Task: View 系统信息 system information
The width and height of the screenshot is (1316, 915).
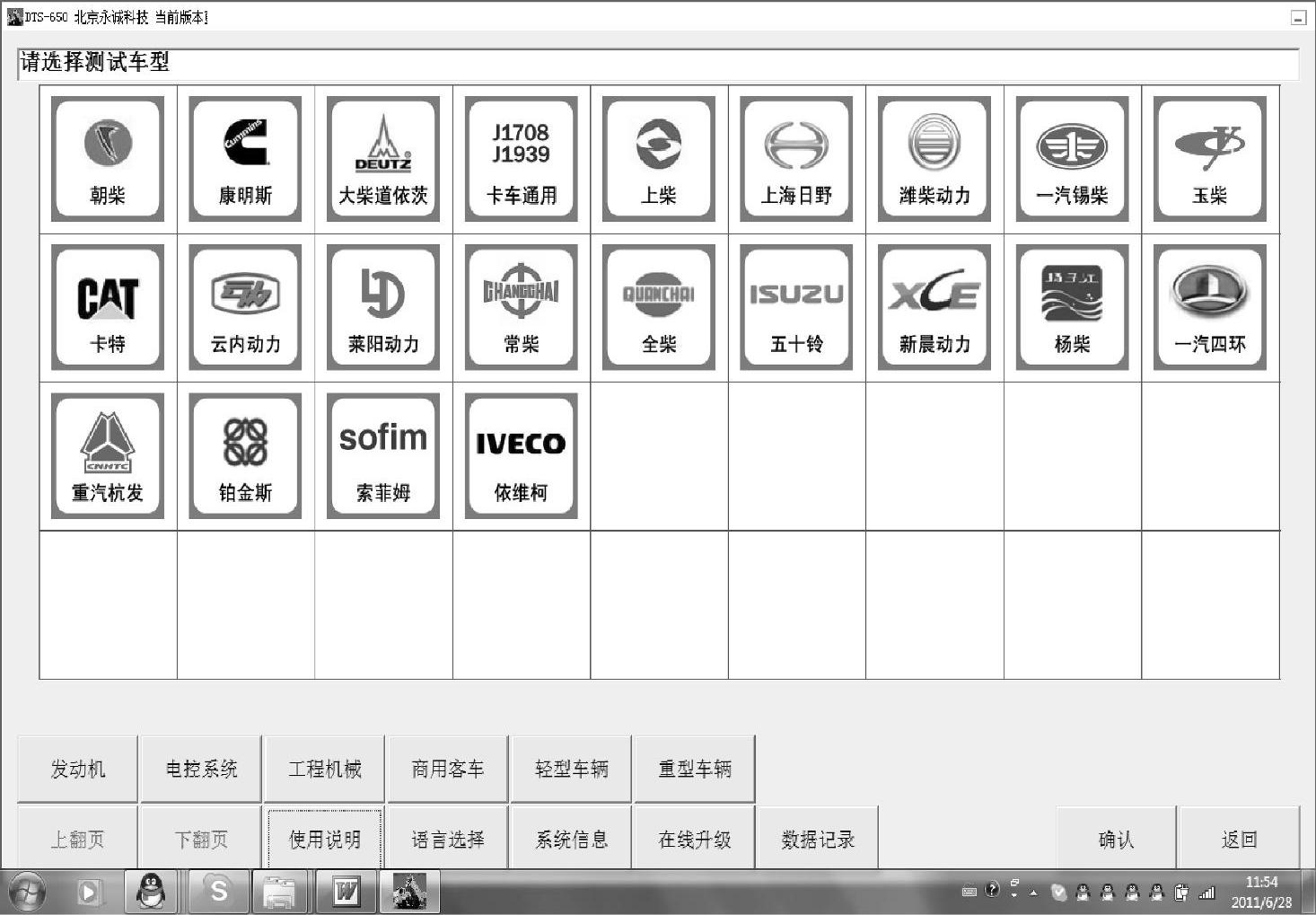Action: coord(572,839)
